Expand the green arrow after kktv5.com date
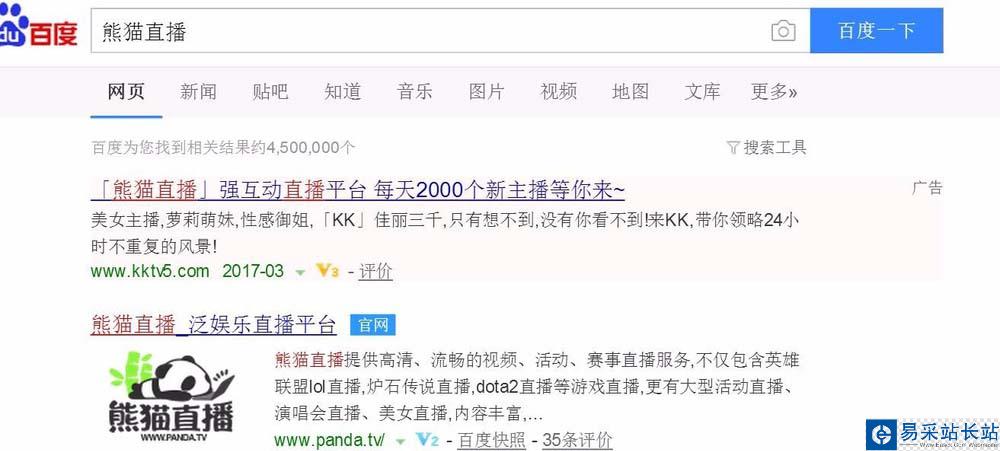Viewport: 1000px width, 451px height. tap(300, 272)
